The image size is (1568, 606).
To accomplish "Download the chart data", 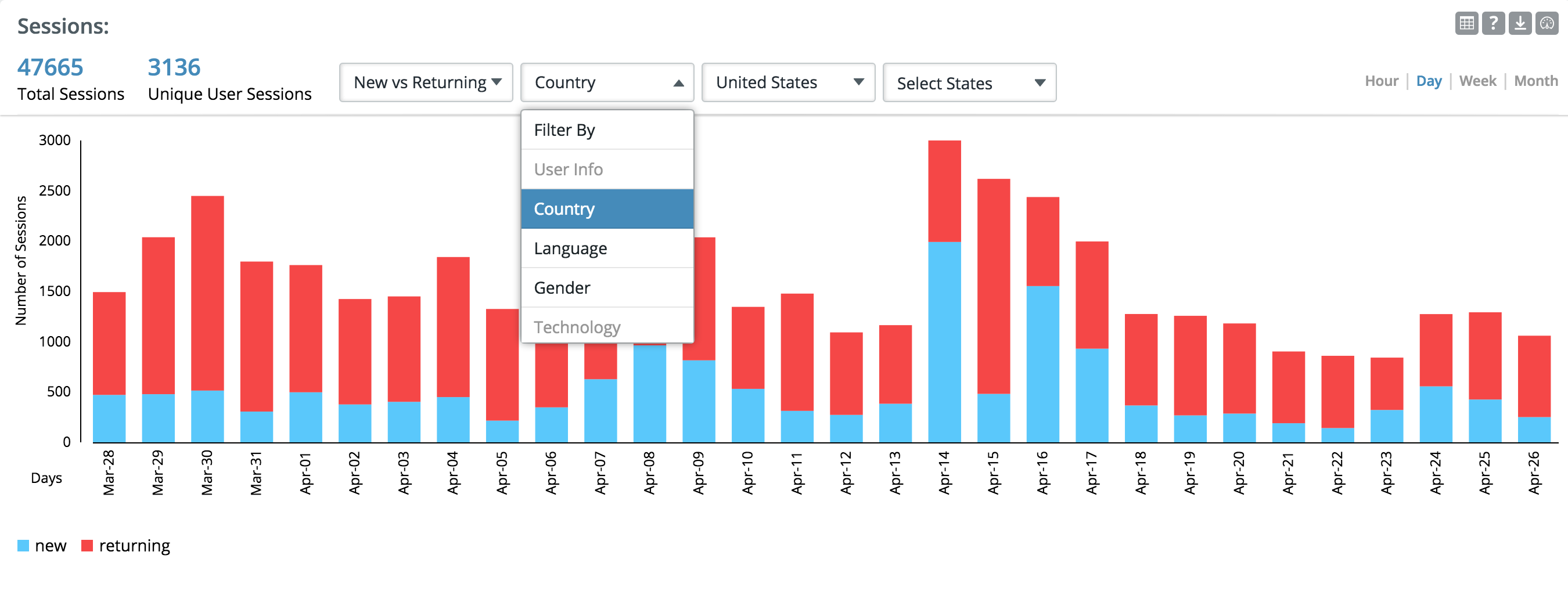I will 1520,23.
